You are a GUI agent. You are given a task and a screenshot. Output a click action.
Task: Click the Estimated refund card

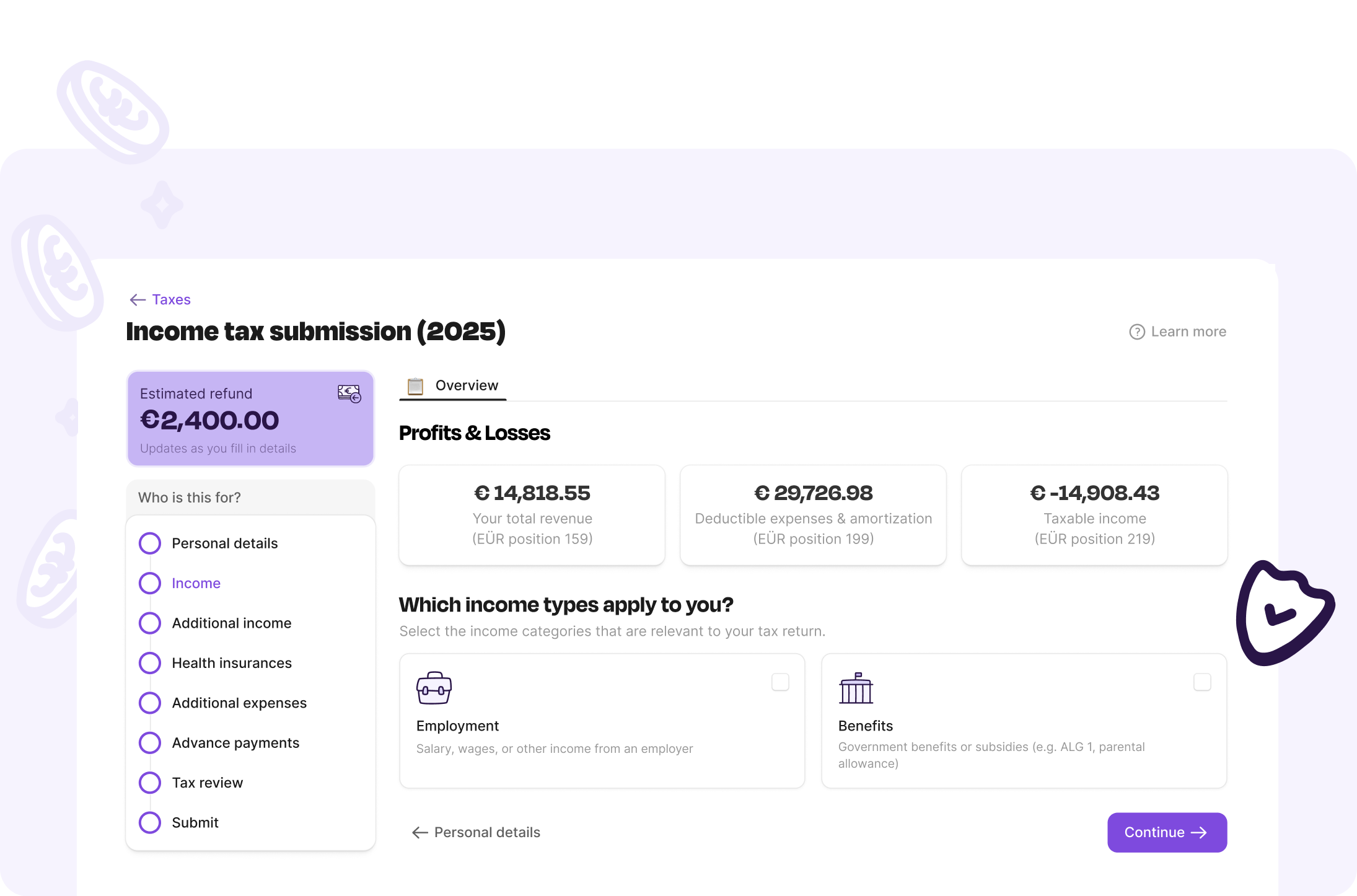[251, 419]
